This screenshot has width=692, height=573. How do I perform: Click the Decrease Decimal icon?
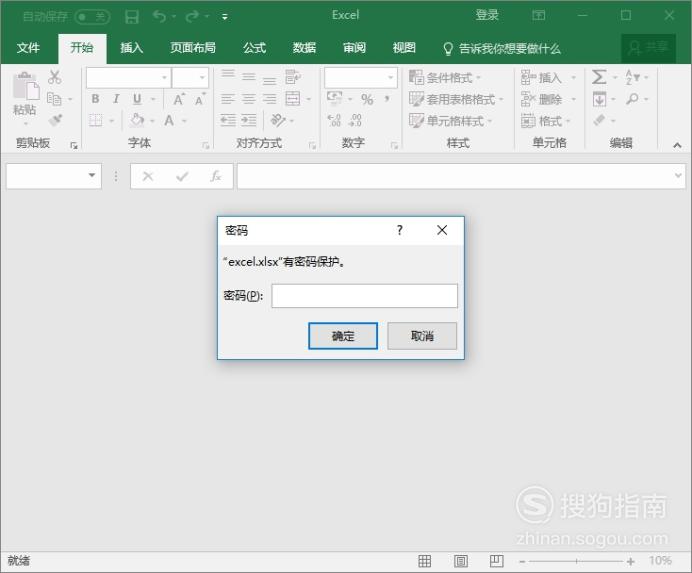click(x=356, y=120)
